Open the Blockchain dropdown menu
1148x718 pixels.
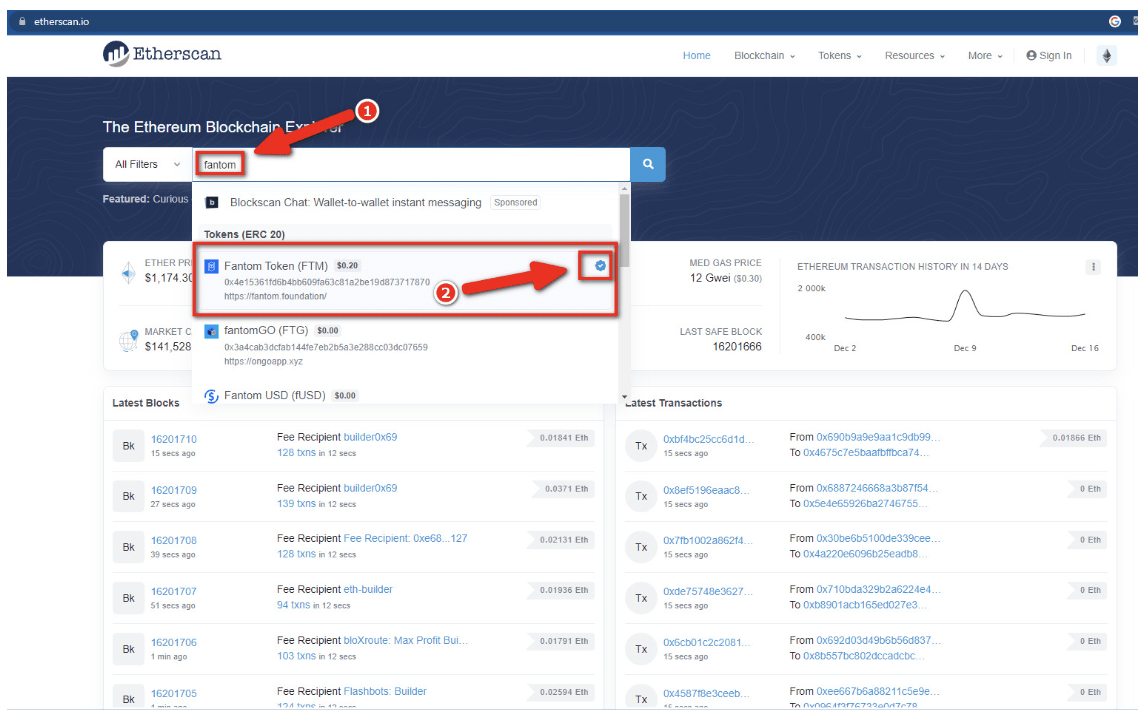(764, 56)
